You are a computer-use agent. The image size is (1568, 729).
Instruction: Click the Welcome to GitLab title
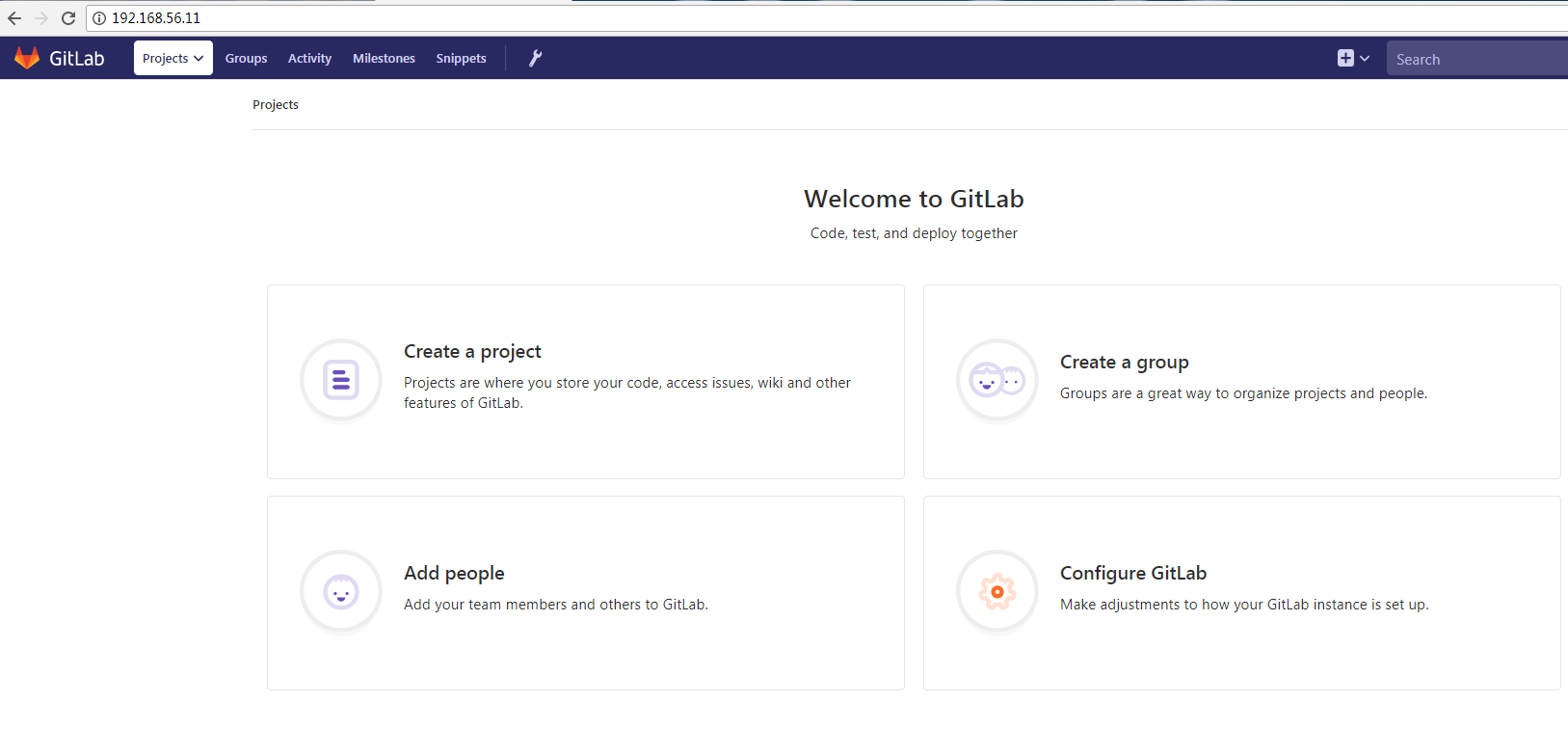pos(914,199)
